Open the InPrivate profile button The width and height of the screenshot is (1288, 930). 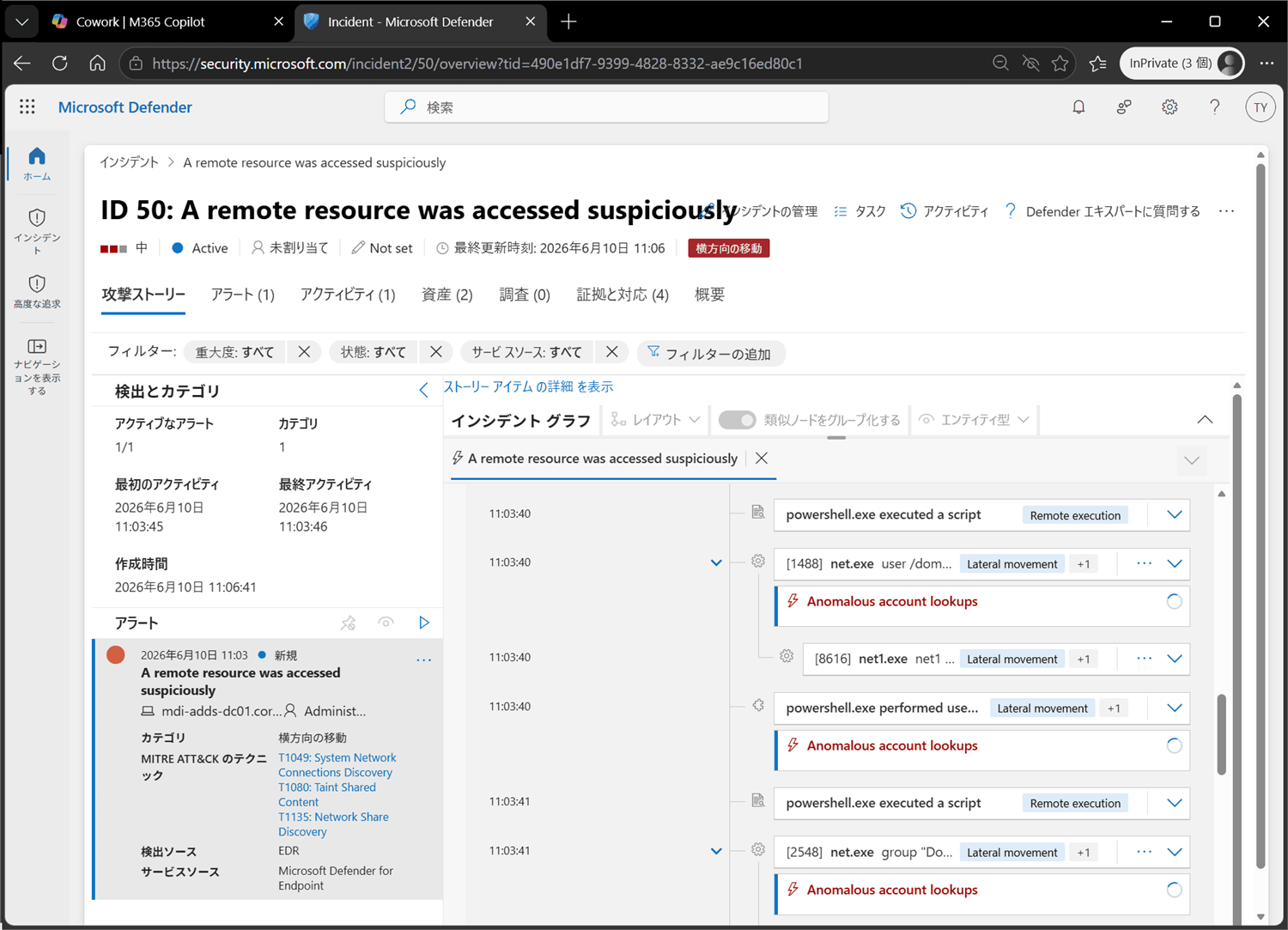point(1182,64)
